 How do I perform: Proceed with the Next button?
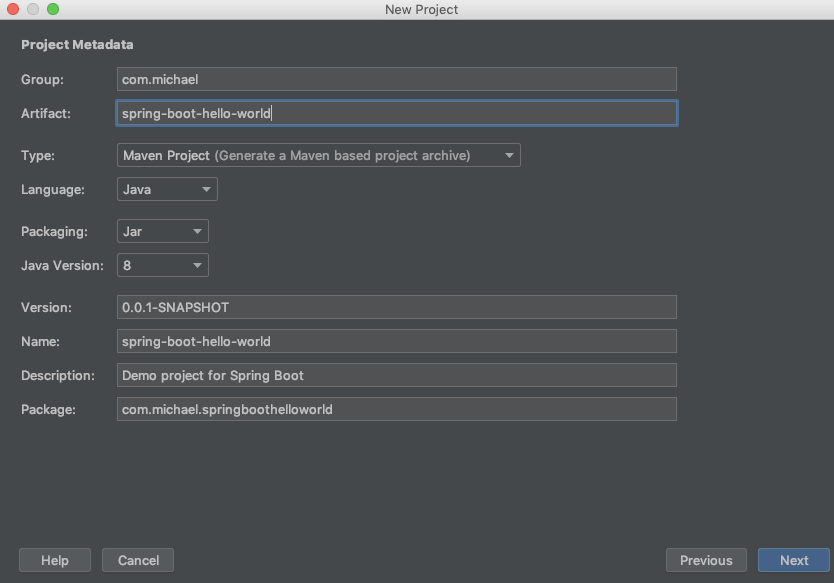tap(794, 560)
